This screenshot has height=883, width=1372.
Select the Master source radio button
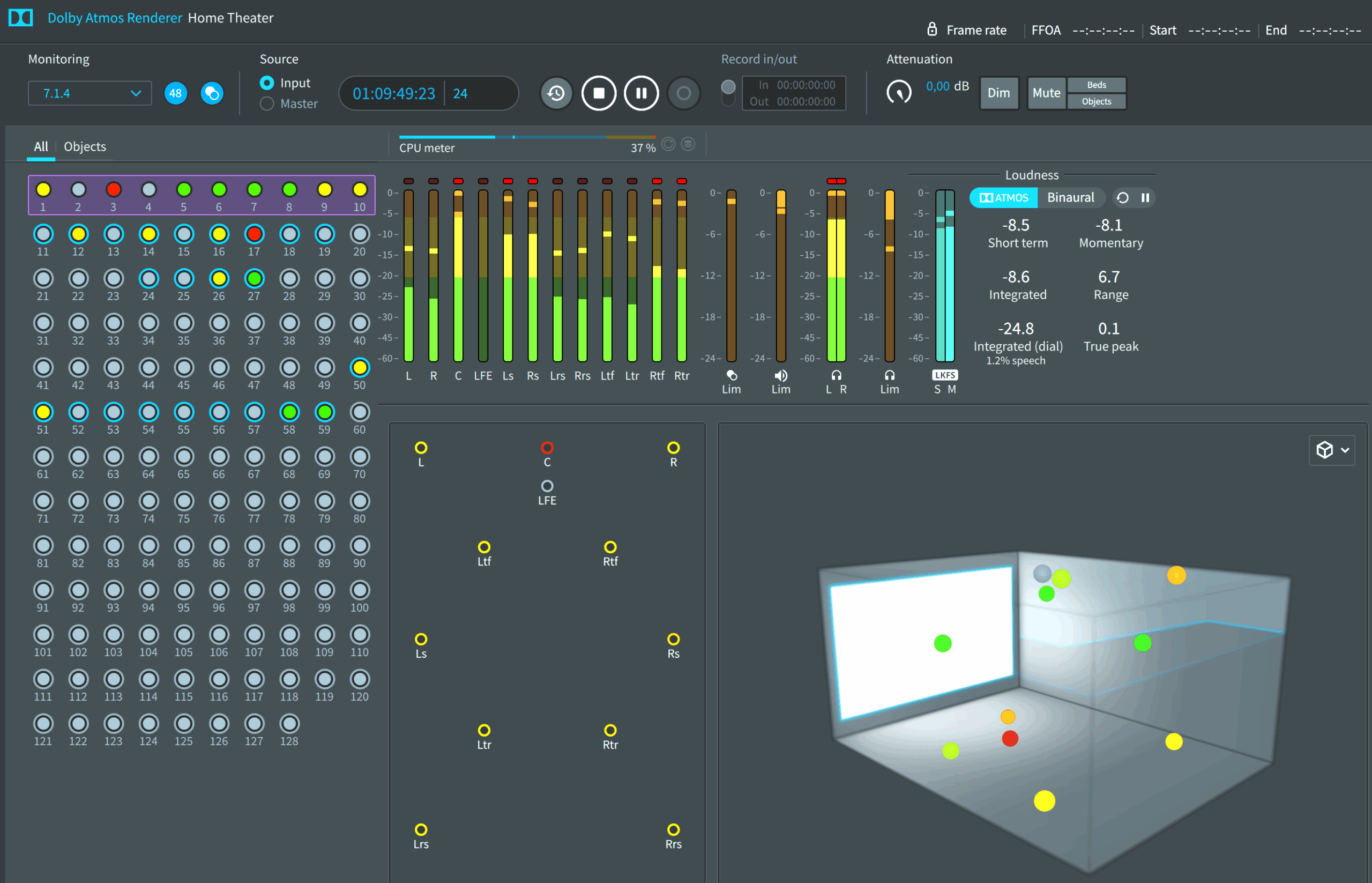point(266,104)
